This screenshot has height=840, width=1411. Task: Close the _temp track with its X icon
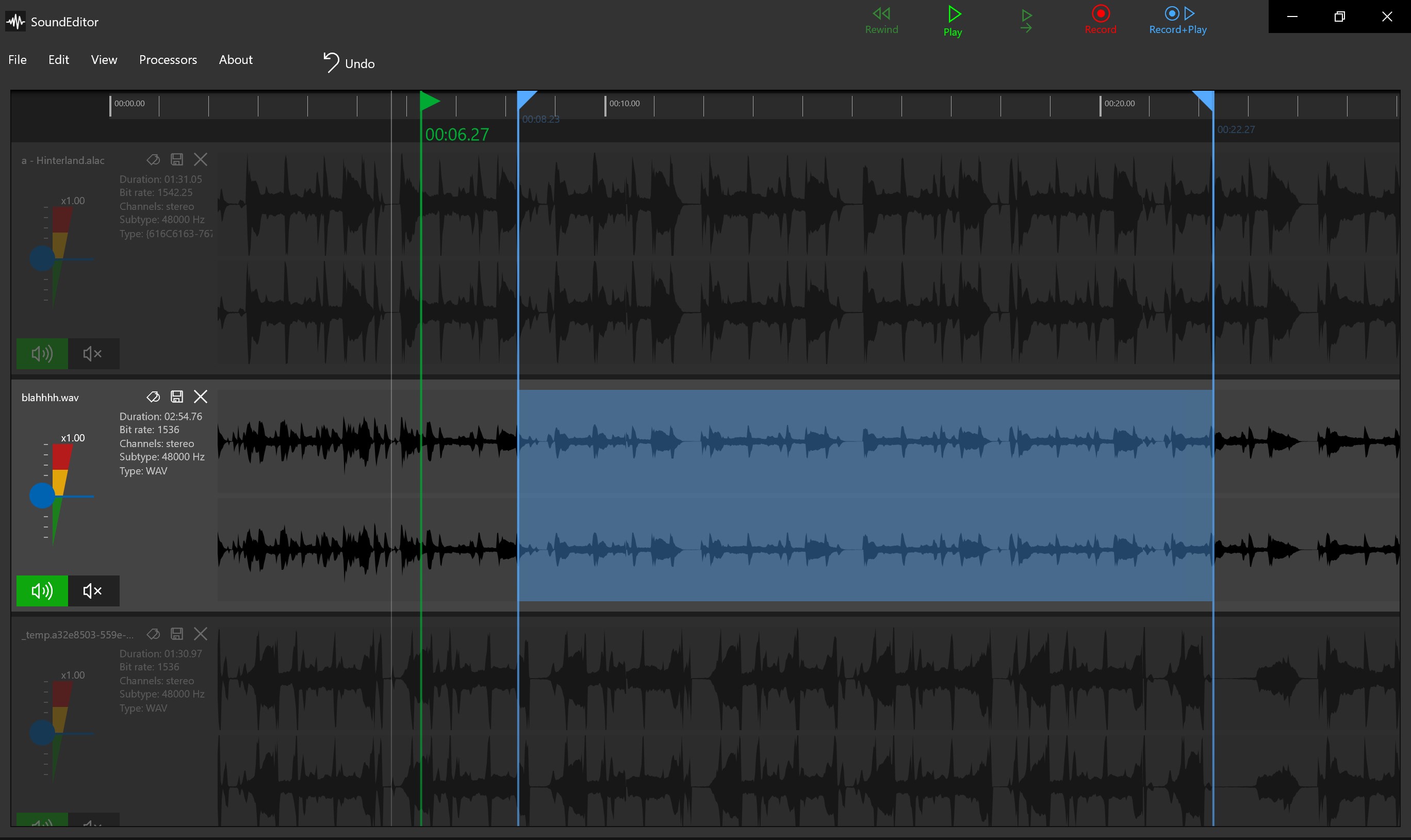(x=201, y=633)
